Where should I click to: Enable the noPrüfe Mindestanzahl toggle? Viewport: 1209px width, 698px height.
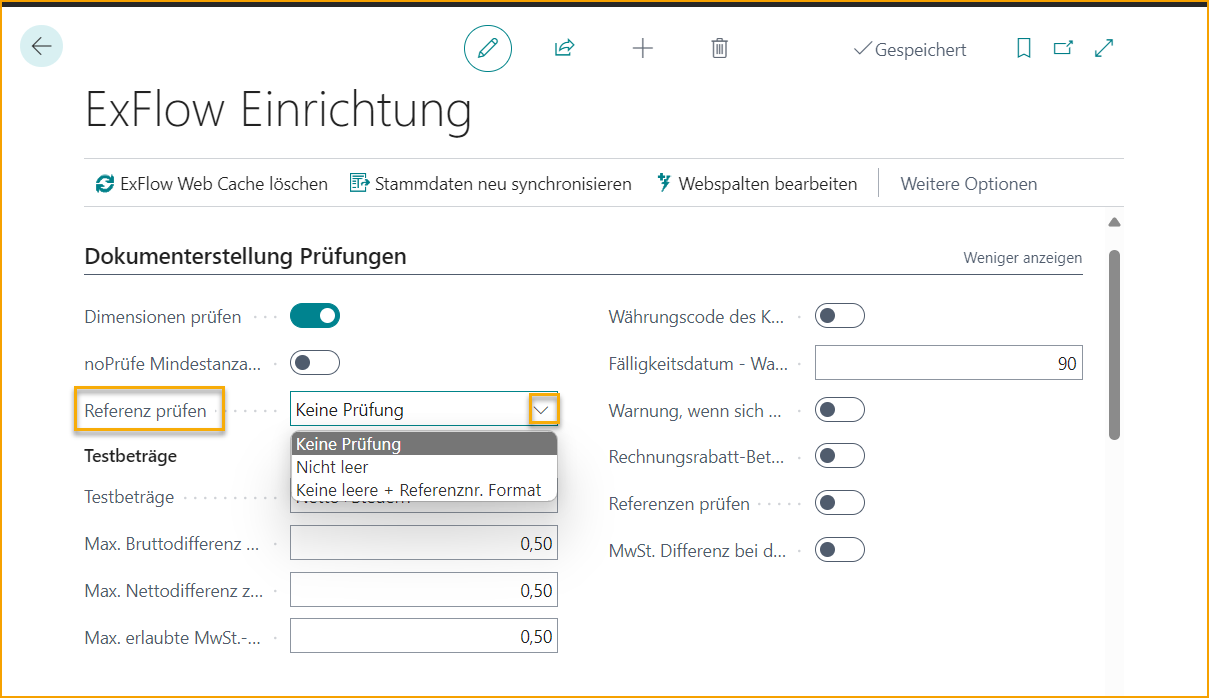coord(315,362)
